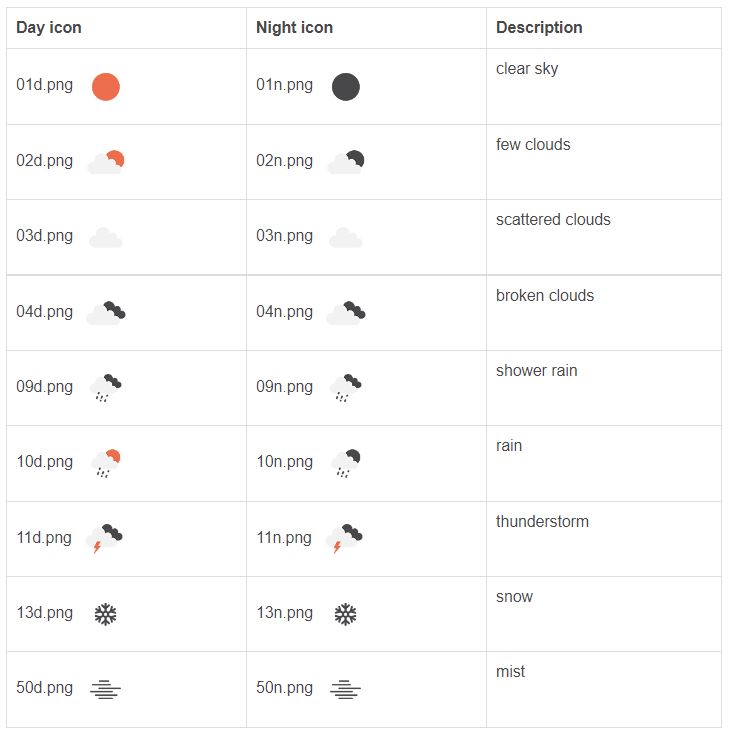Screen dimensions: 729x733
Task: Select the rain night icon with moon
Action: [346, 463]
